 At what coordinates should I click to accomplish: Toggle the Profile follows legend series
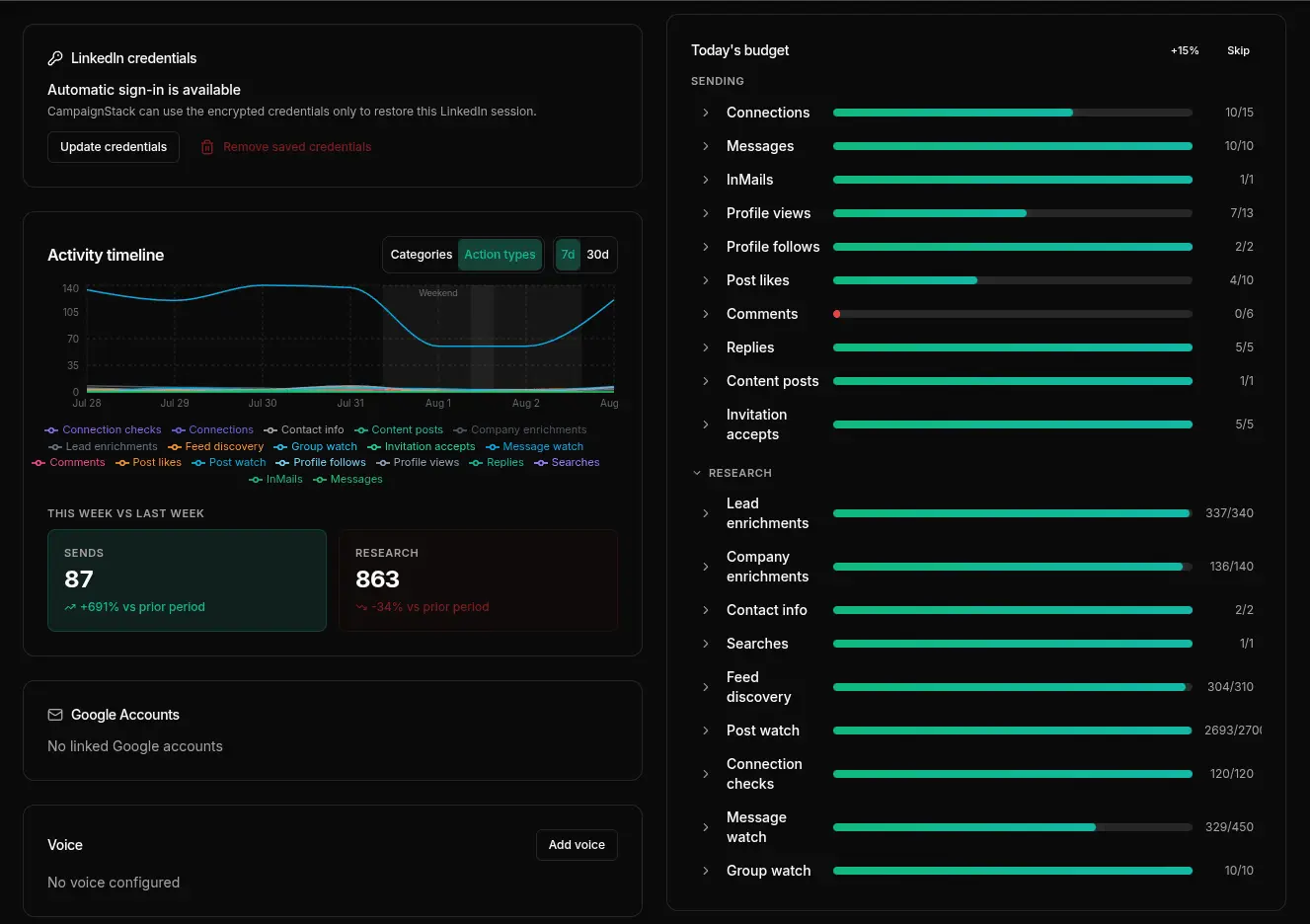coord(321,462)
